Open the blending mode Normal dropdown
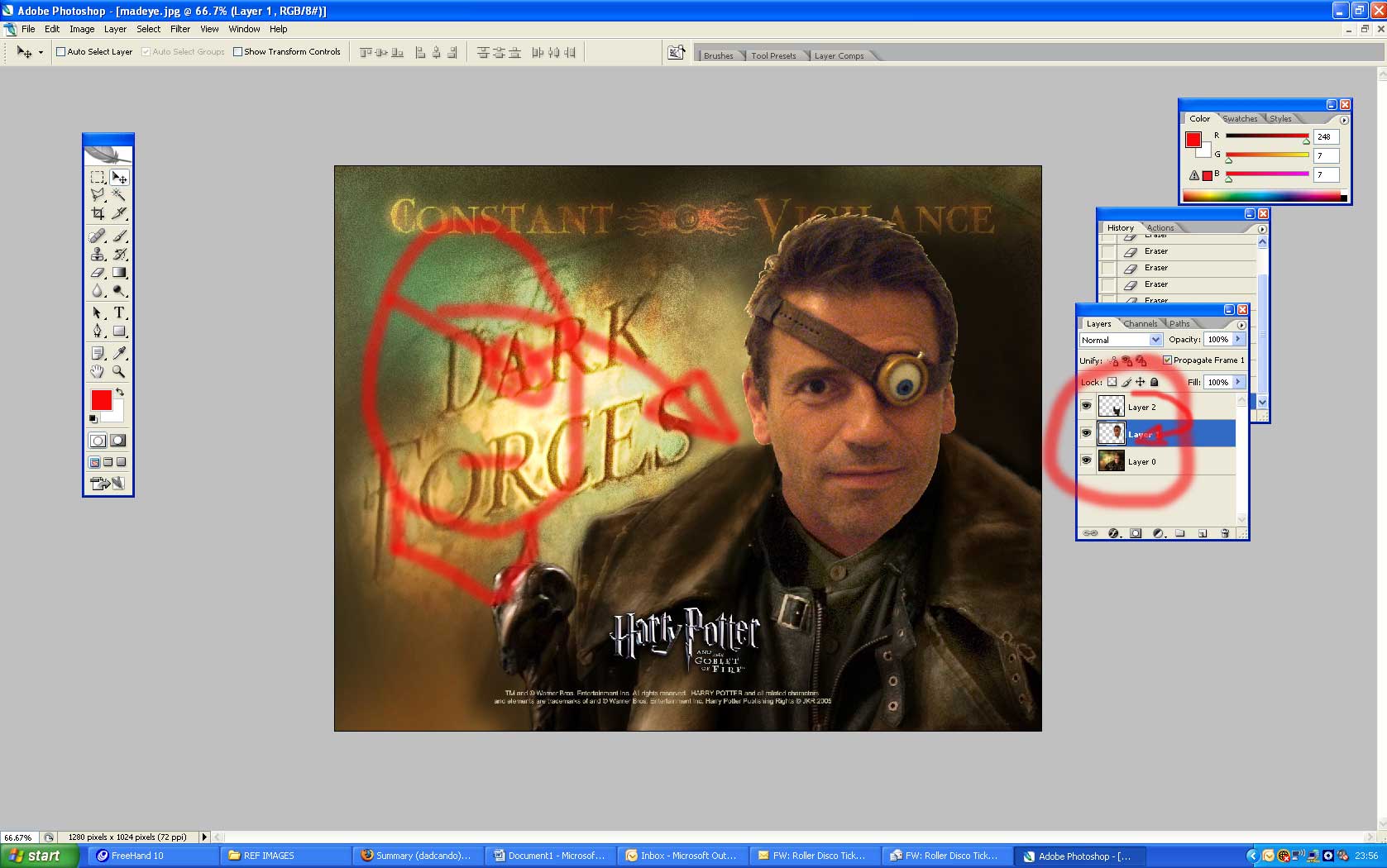 click(1121, 340)
